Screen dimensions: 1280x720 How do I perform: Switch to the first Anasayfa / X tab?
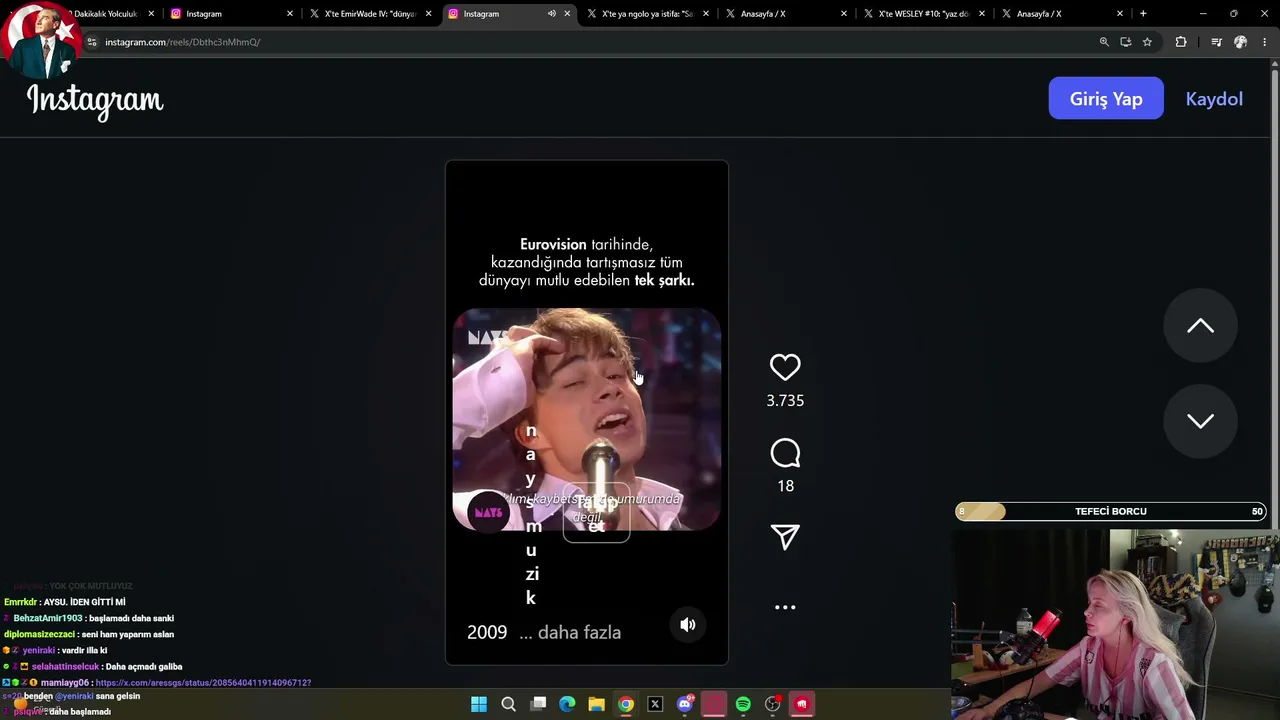click(x=785, y=14)
